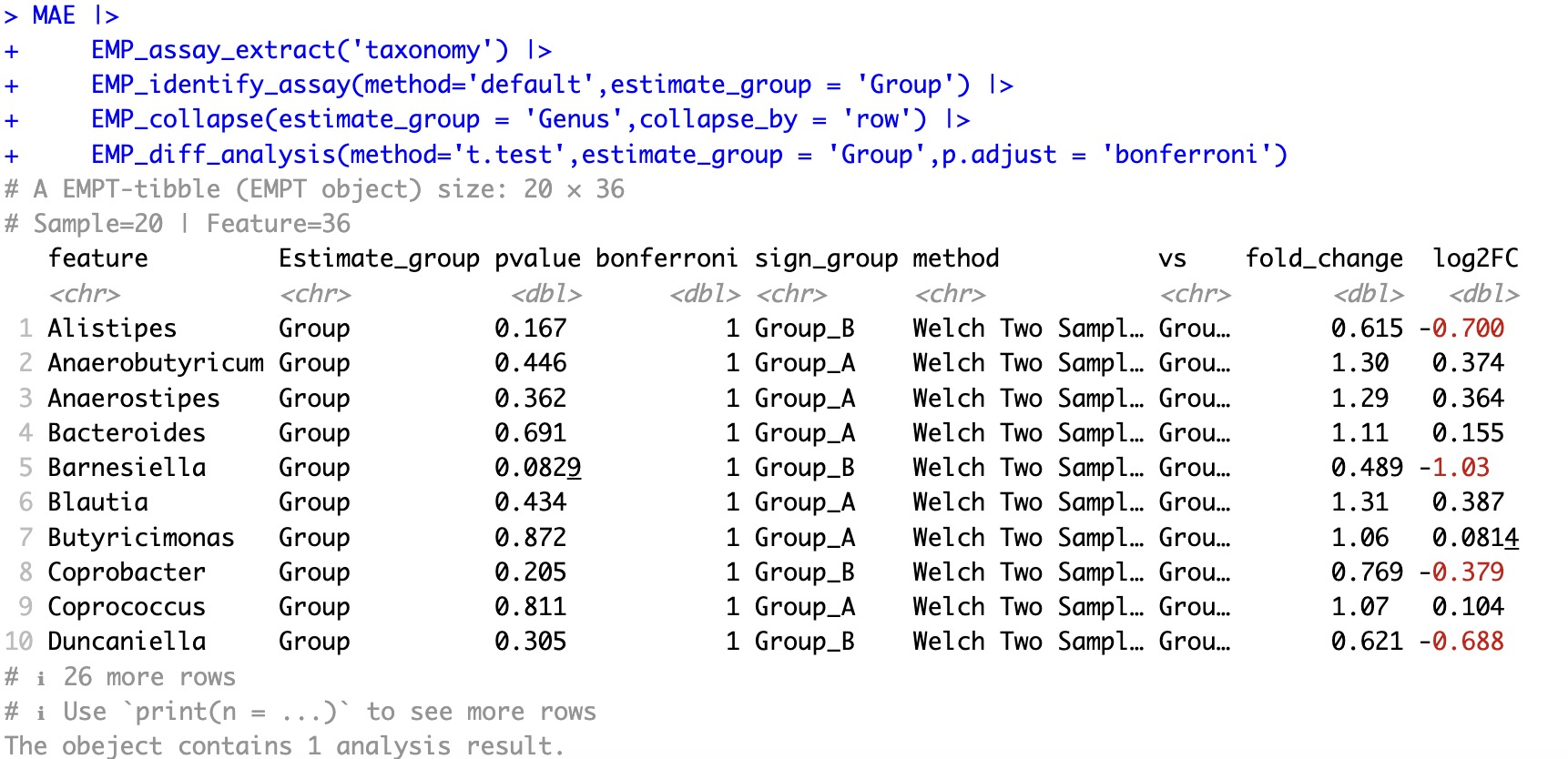
Task: Click the Butyricimonas log2FC value 0.0814
Action: pos(1474,538)
